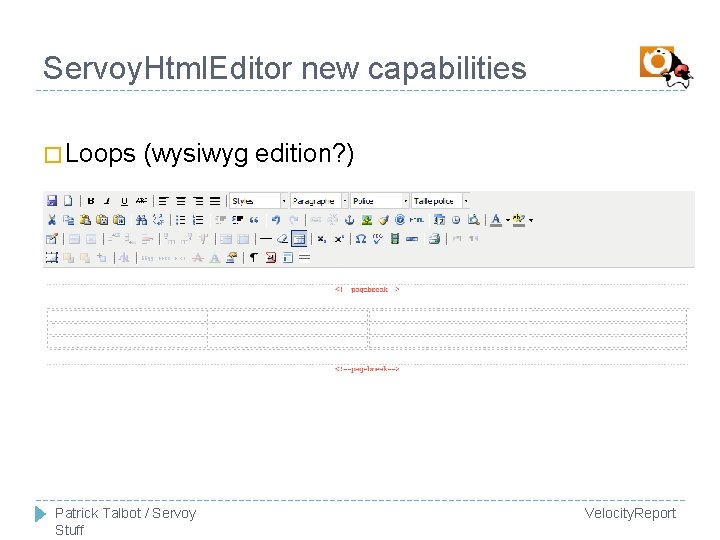Click the Help question-mark icon
This screenshot has height=540, width=720.
(400, 220)
